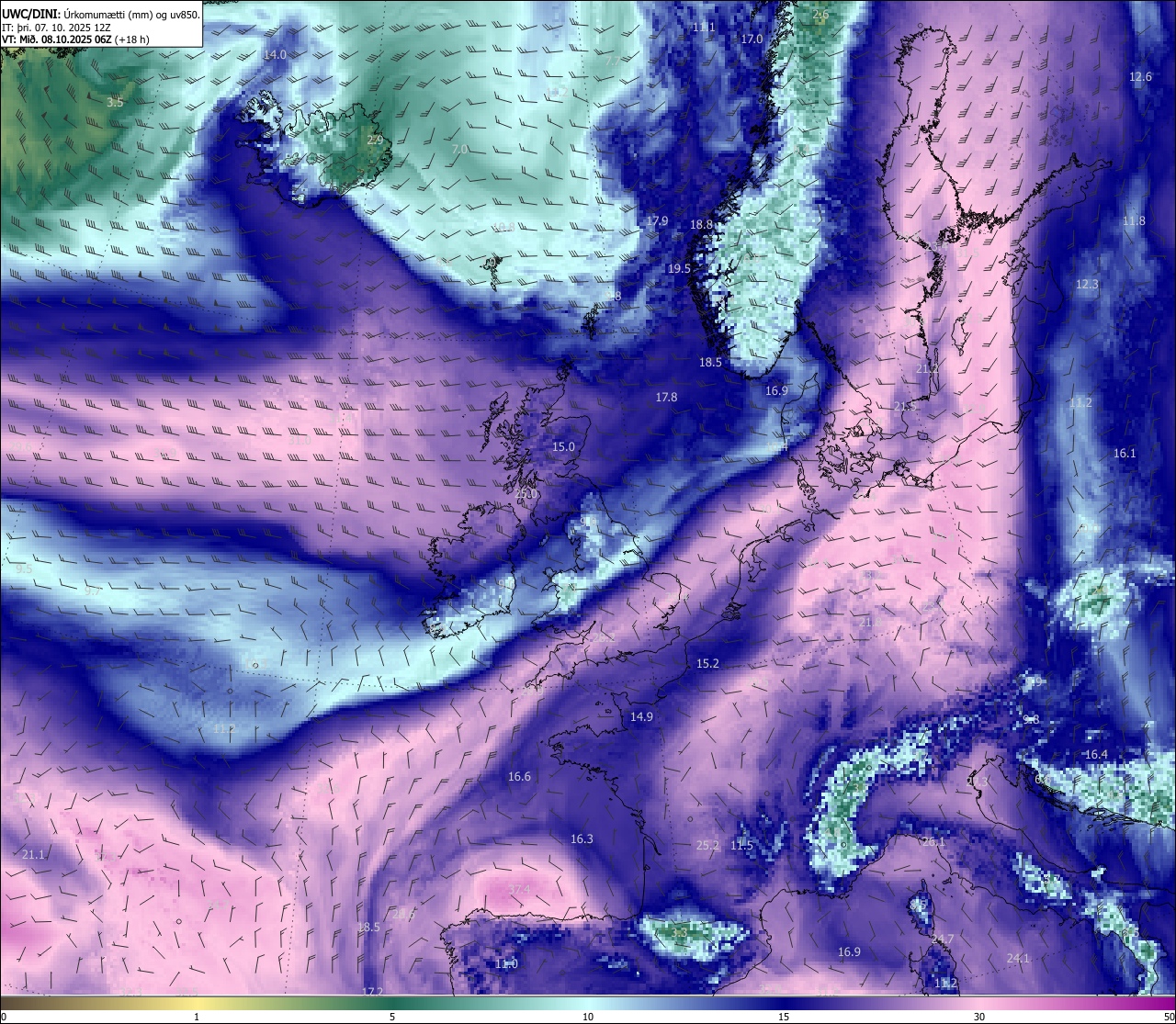This screenshot has height=1024, width=1176.
Task: Click the color scale label 50
Action: [x=1169, y=1017]
